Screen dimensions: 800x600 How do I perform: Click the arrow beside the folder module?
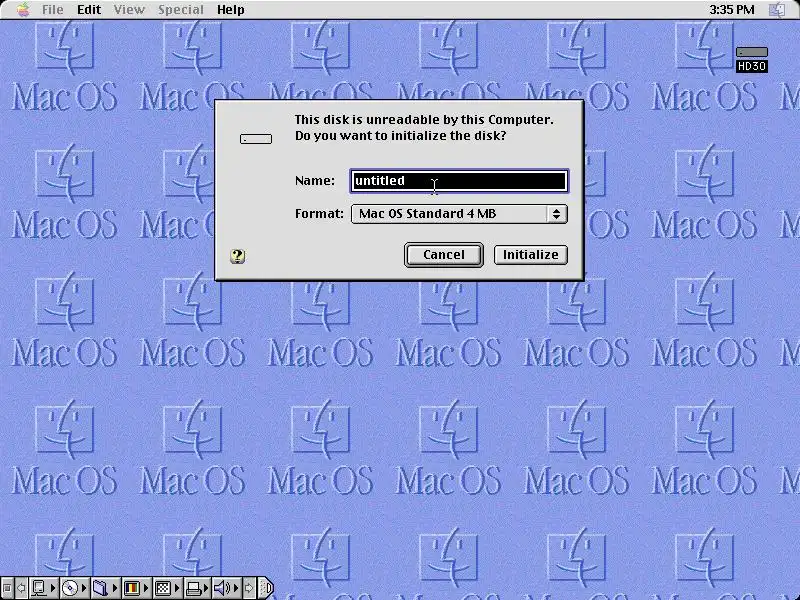(x=115, y=588)
